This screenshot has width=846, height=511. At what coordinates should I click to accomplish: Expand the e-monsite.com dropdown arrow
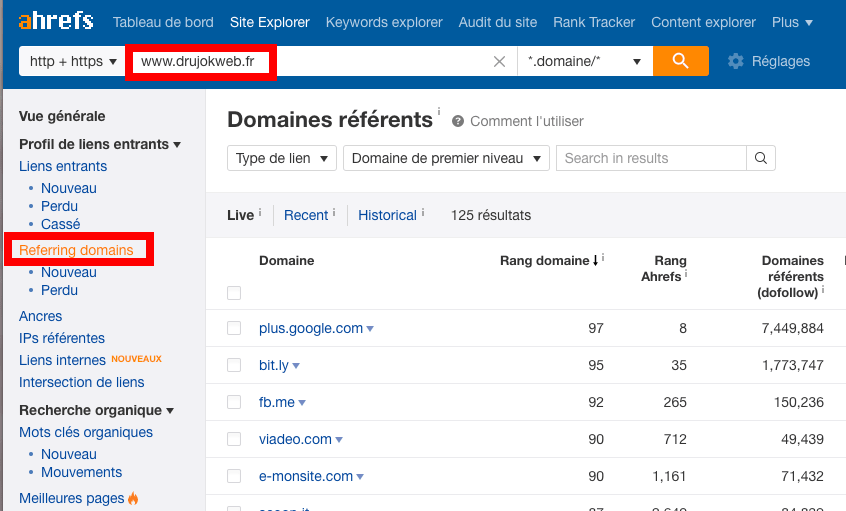(360, 476)
